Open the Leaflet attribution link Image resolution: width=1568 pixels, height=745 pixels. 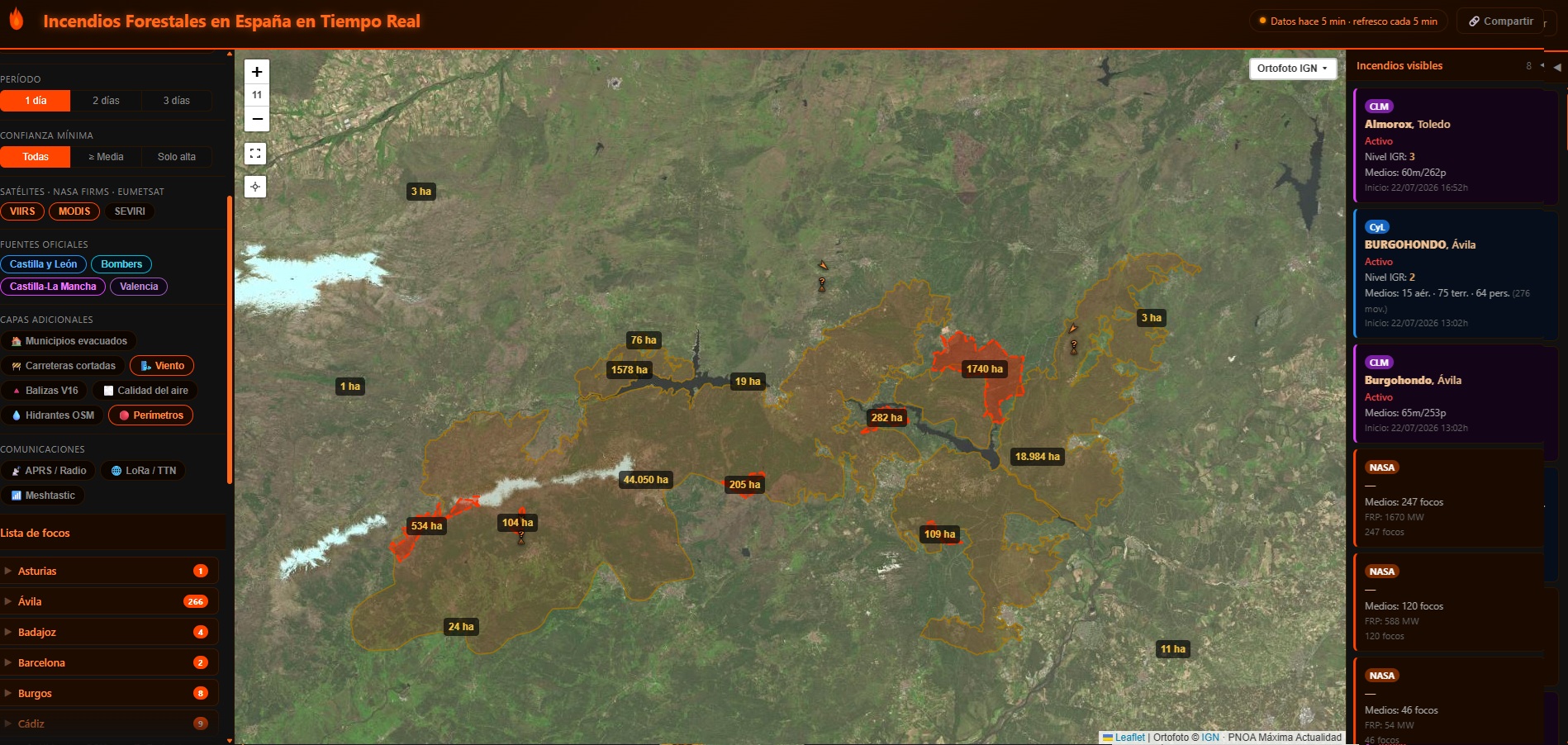[x=1129, y=738]
